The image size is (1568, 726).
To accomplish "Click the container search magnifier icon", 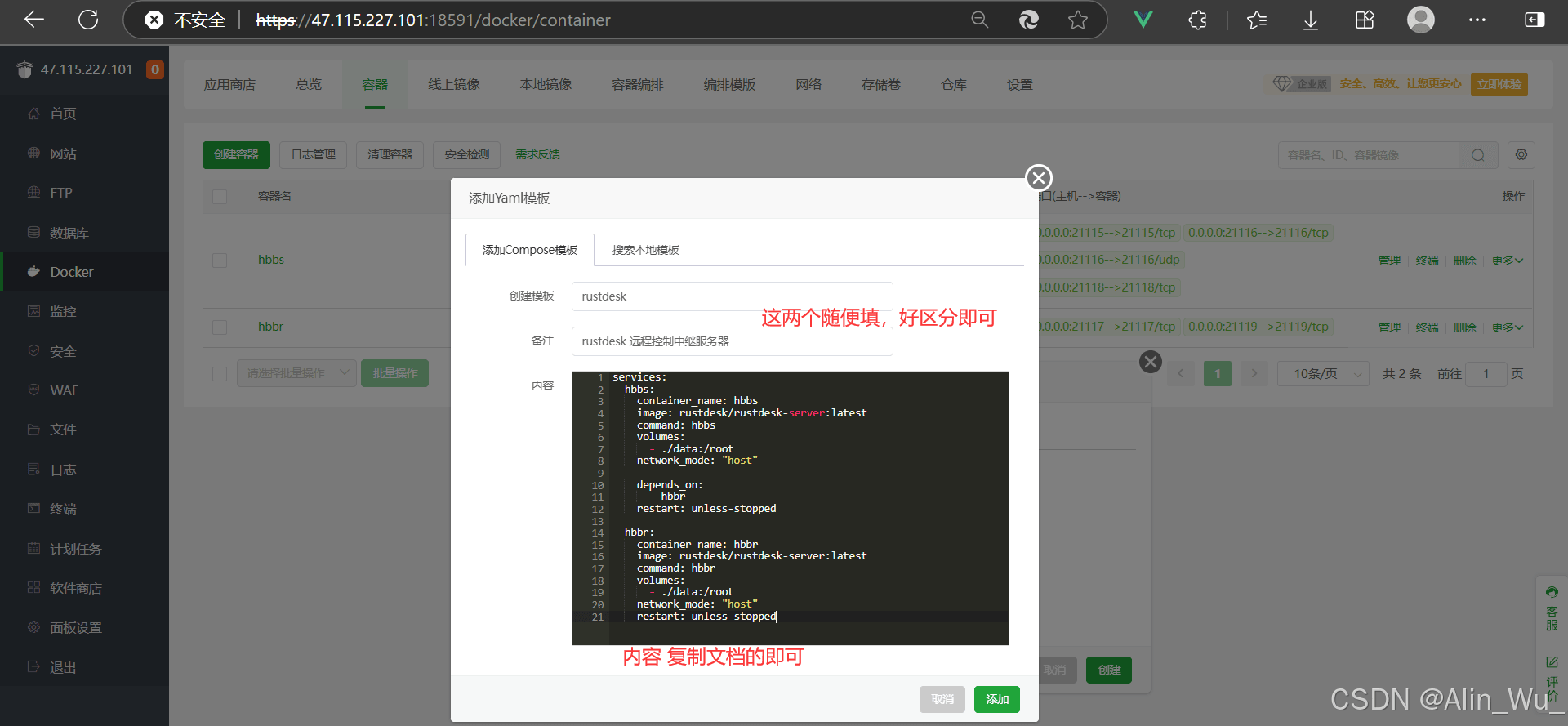I will point(1477,155).
